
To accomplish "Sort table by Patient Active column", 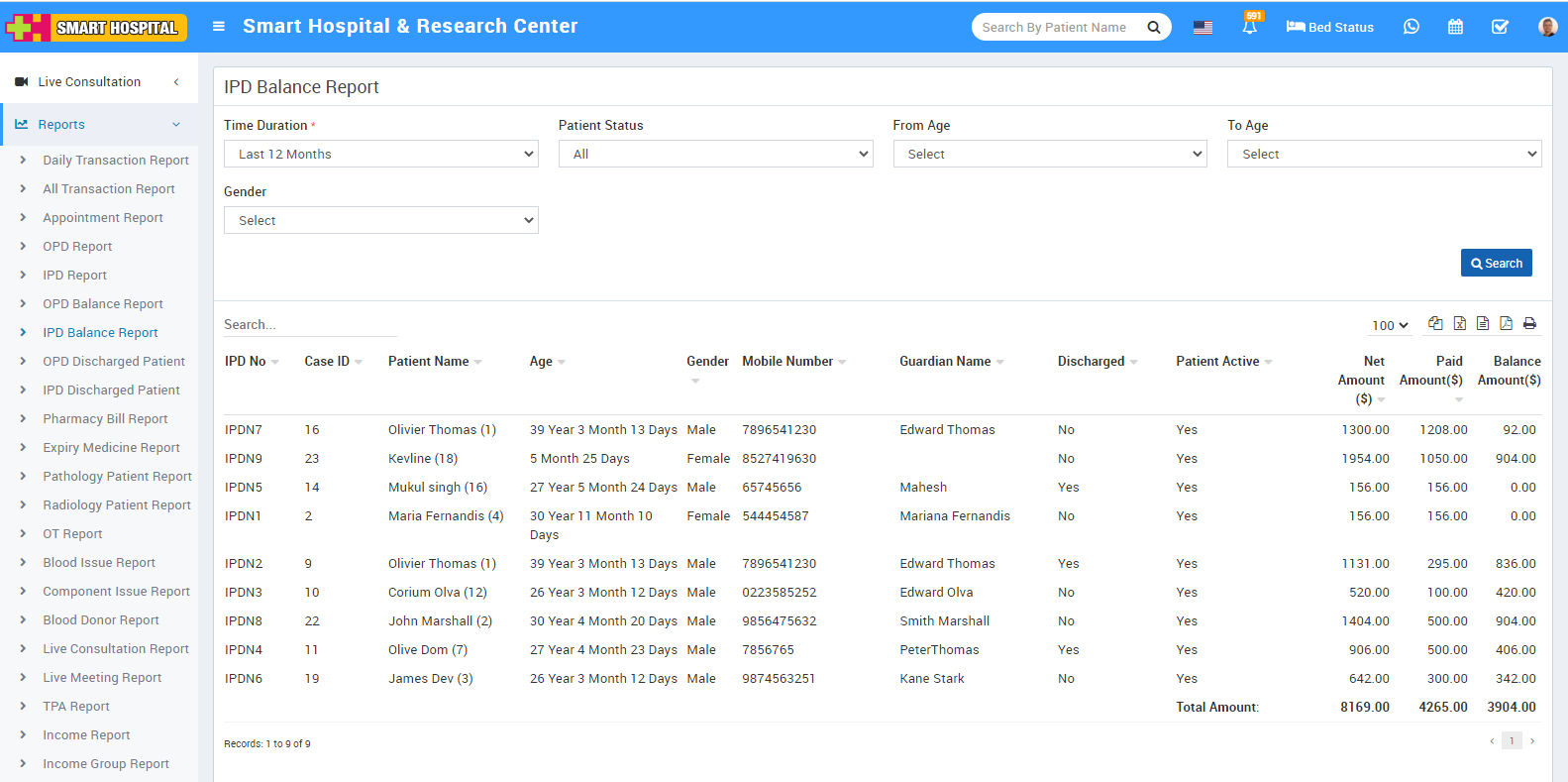I will click(x=1224, y=362).
